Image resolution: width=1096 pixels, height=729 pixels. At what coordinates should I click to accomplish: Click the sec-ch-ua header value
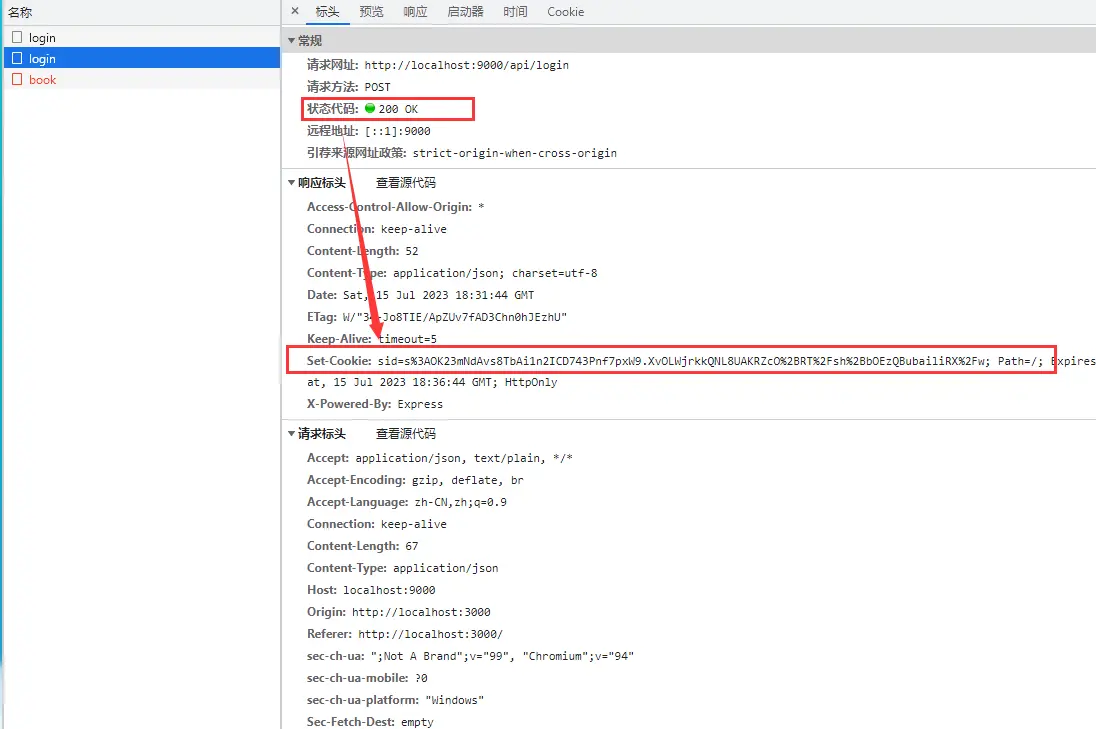pyautogui.click(x=502, y=656)
